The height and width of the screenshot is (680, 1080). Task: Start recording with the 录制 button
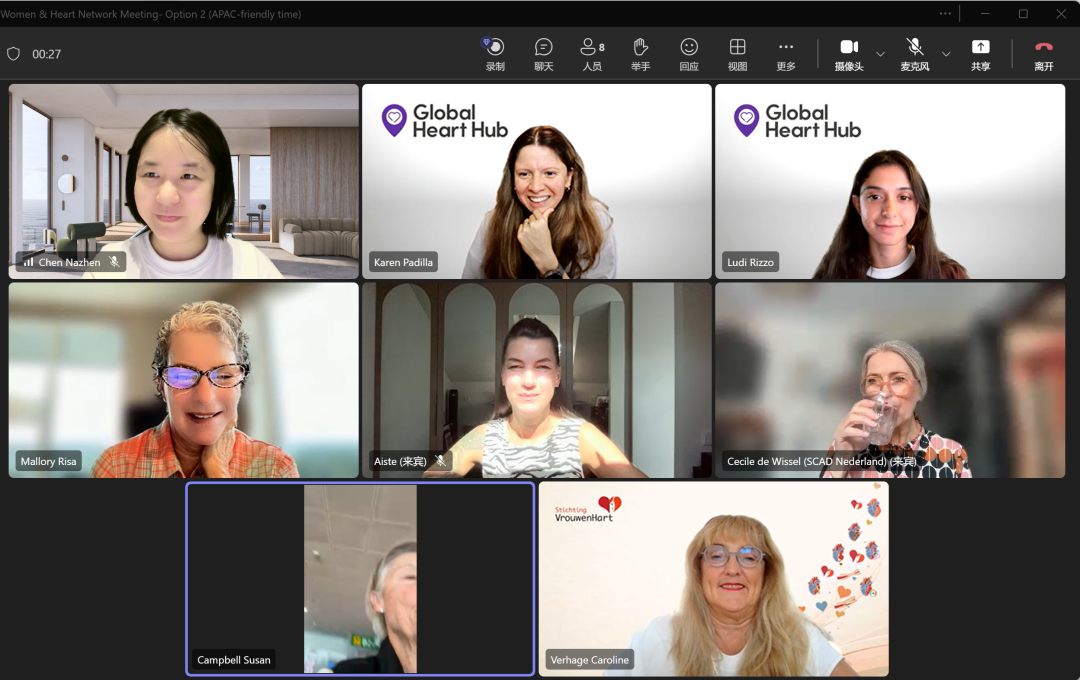click(x=495, y=54)
